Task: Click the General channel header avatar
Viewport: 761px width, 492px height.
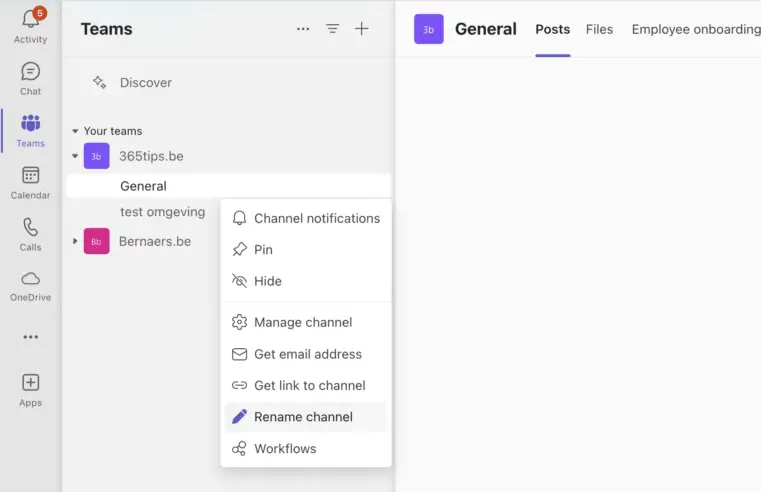Action: (429, 29)
